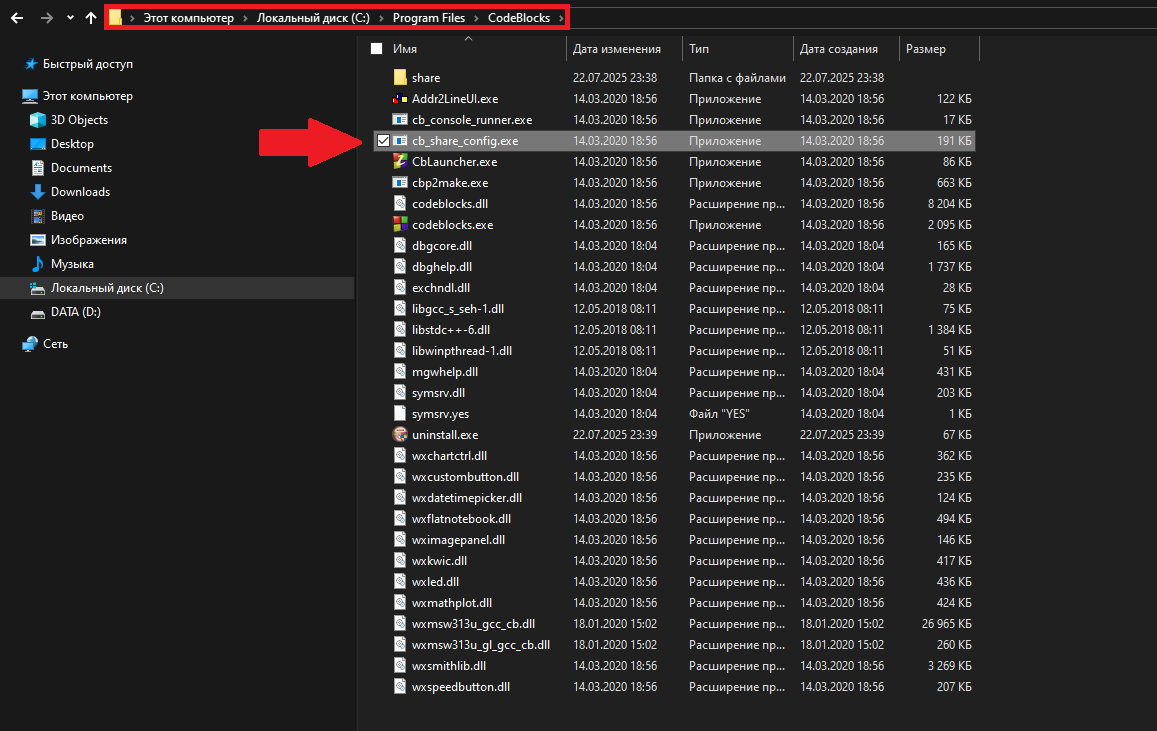The height and width of the screenshot is (731, 1157).
Task: Click the share folder icon
Action: click(400, 77)
